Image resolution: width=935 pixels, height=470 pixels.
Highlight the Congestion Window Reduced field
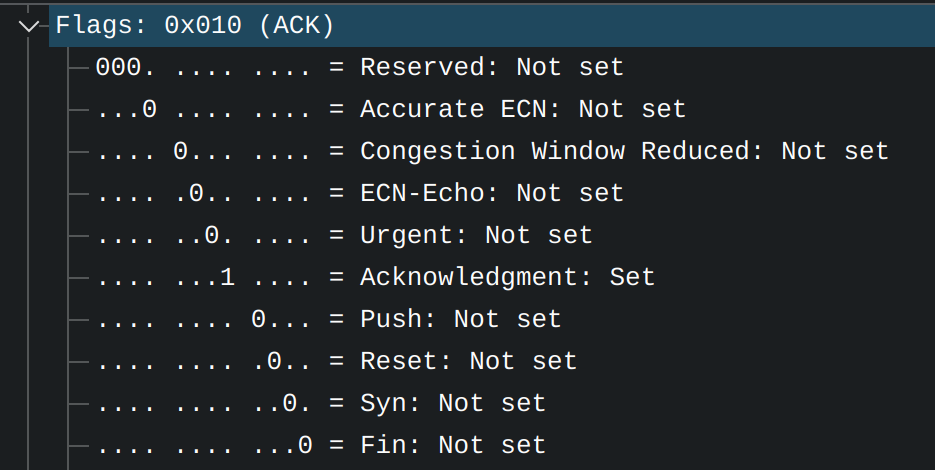[x=624, y=151]
